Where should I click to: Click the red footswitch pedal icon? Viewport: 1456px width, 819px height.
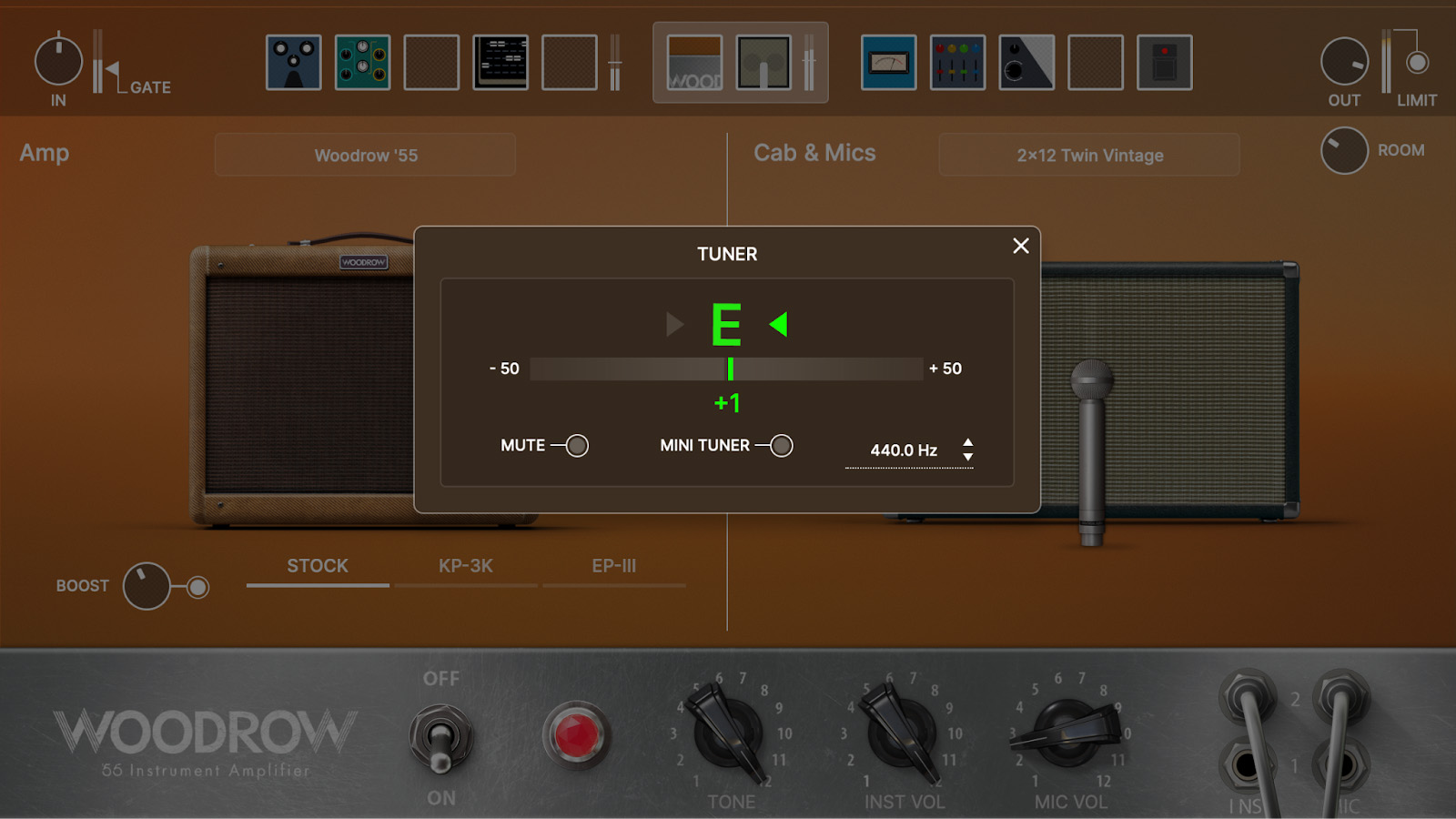click(x=1165, y=62)
